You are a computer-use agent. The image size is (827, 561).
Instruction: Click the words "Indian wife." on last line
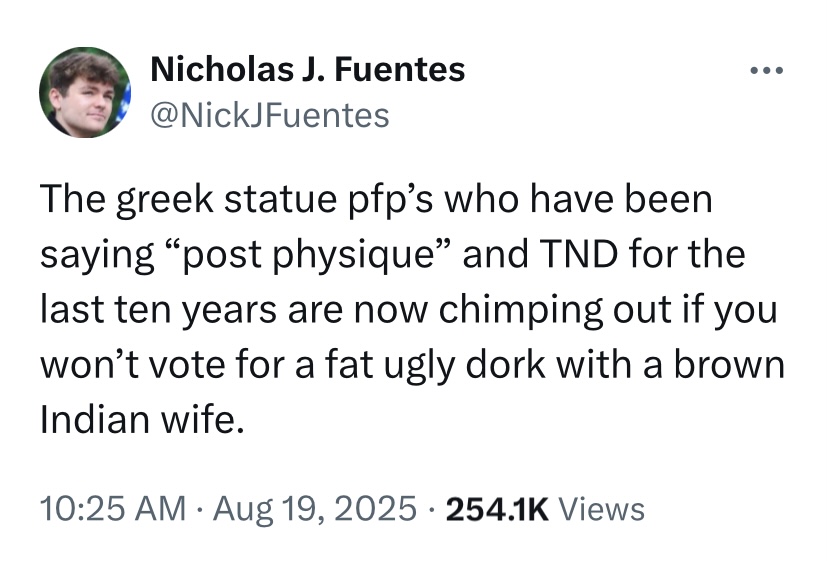click(x=141, y=420)
